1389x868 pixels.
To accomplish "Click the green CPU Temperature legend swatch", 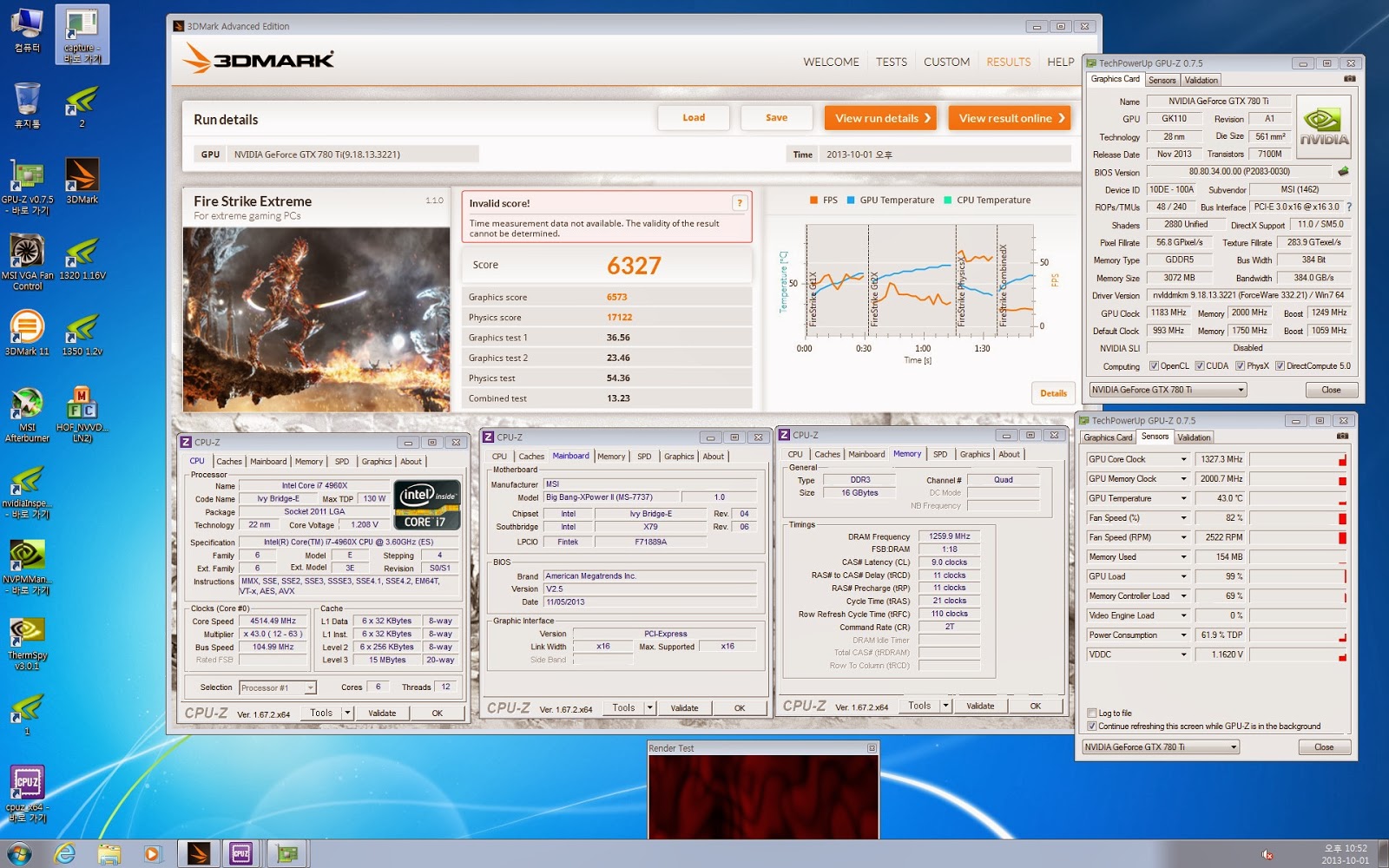I will click(x=948, y=200).
